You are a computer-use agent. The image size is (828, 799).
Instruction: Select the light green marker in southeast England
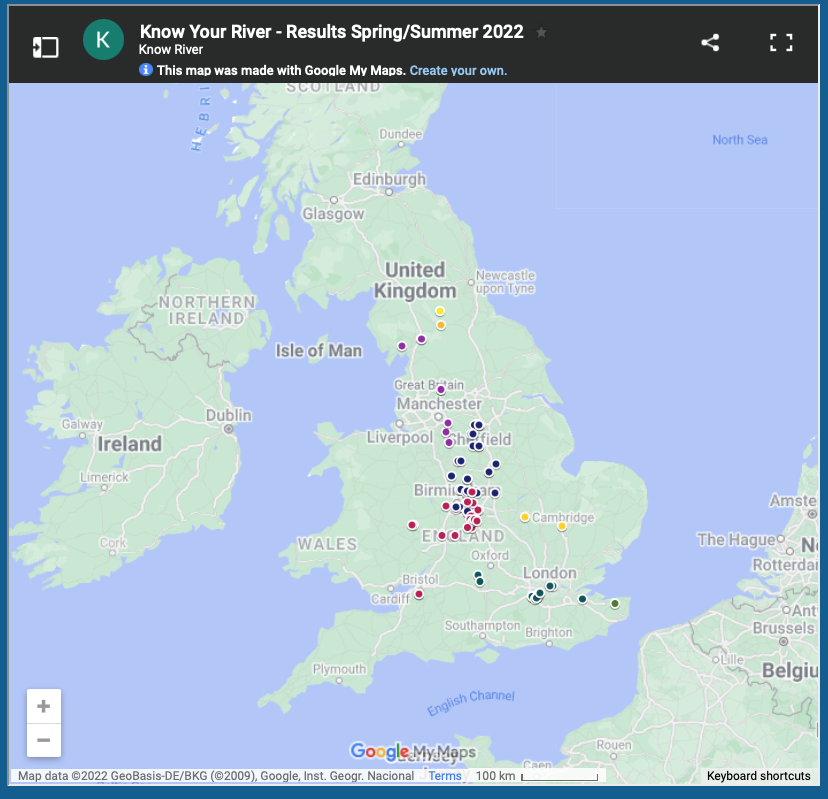pos(615,603)
